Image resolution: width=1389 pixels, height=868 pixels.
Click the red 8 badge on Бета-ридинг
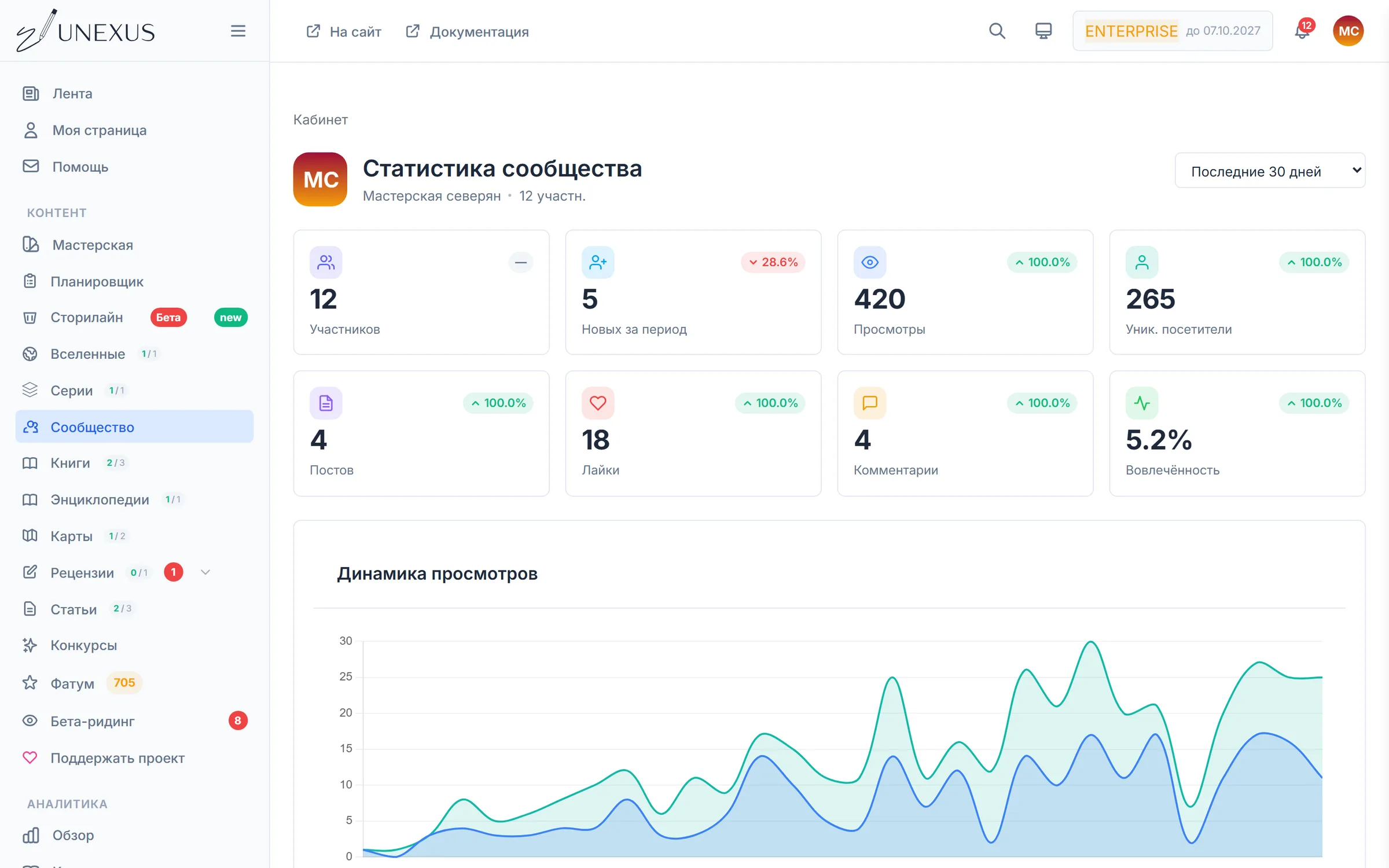tap(238, 720)
